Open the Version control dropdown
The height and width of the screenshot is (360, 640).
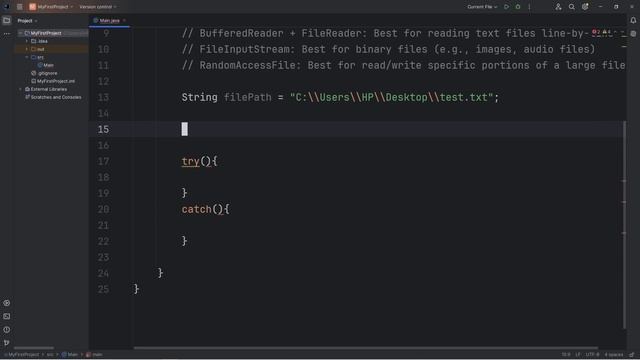[98, 7]
